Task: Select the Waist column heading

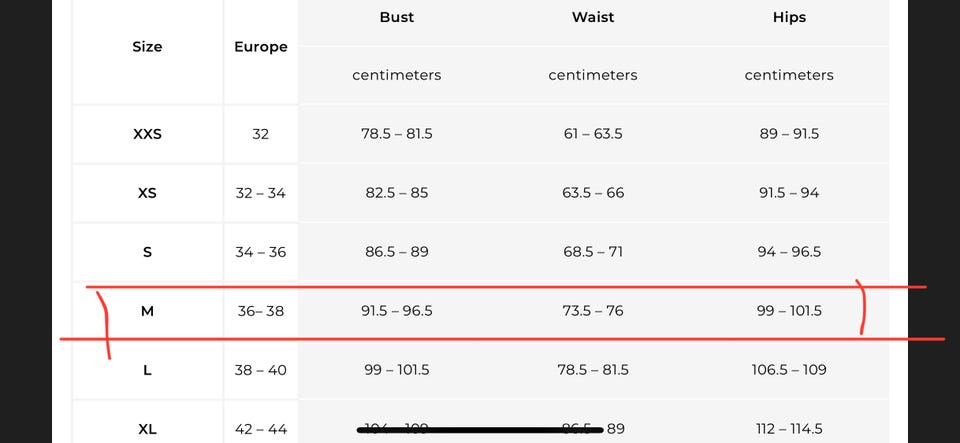Action: pos(593,17)
